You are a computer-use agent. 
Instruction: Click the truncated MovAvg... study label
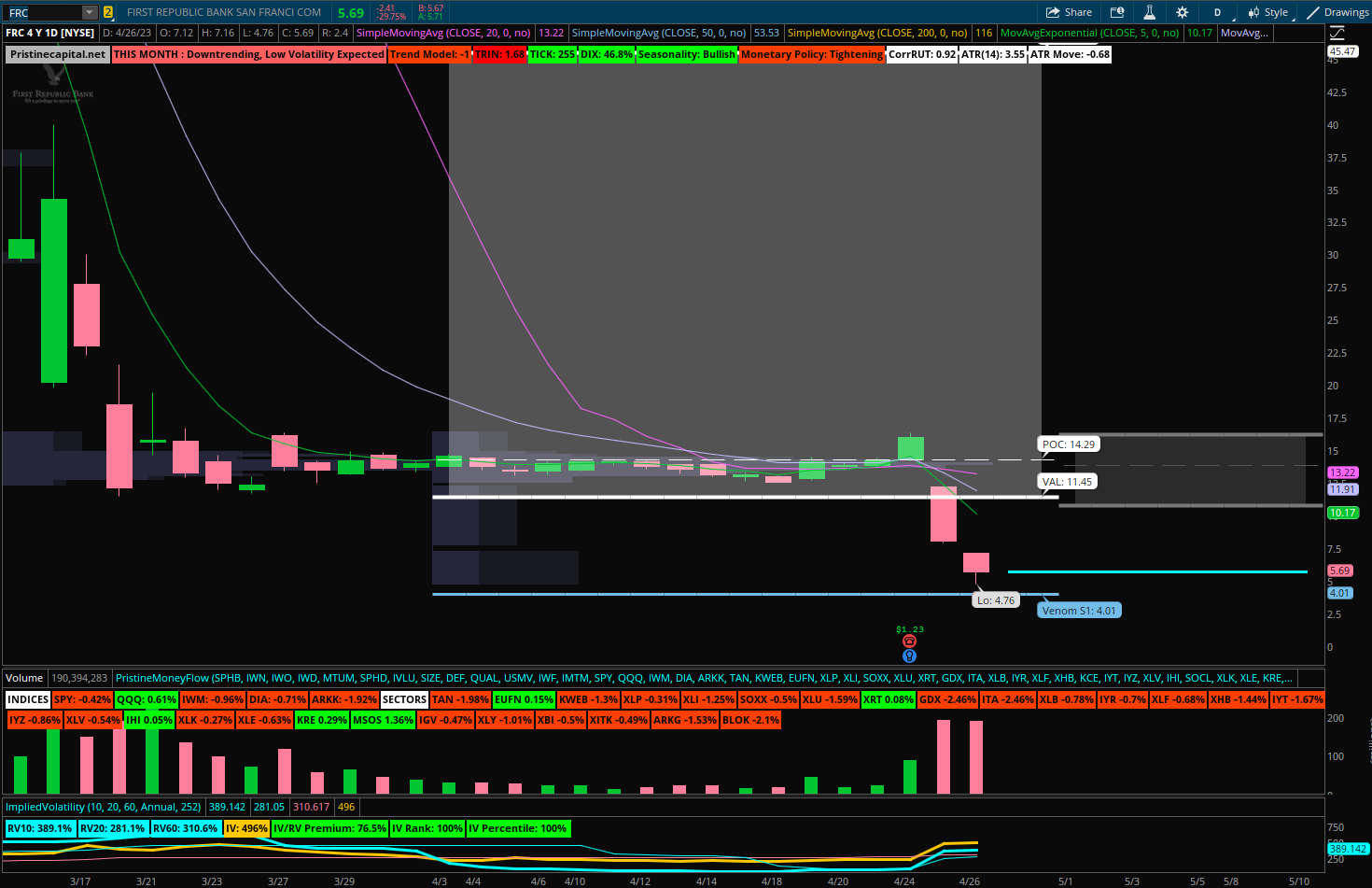(1244, 33)
